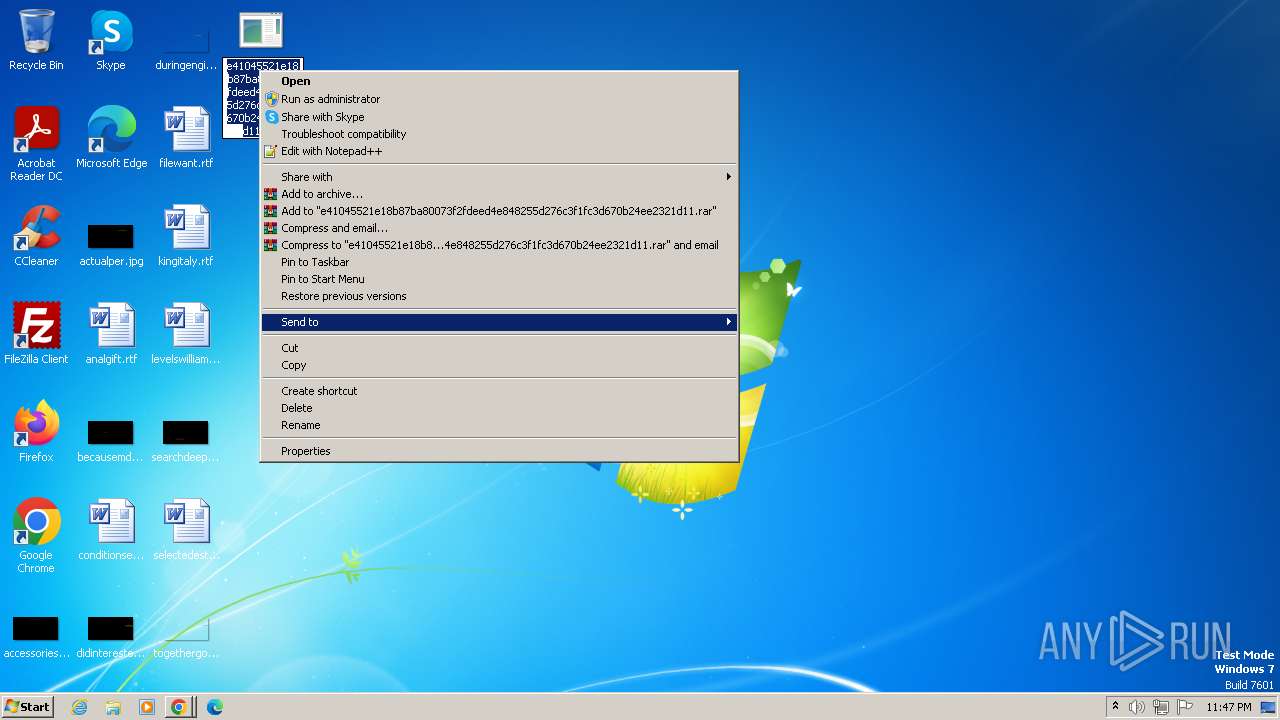The height and width of the screenshot is (720, 1280).
Task: Select the FileZilla Client icon
Action: coord(36,333)
